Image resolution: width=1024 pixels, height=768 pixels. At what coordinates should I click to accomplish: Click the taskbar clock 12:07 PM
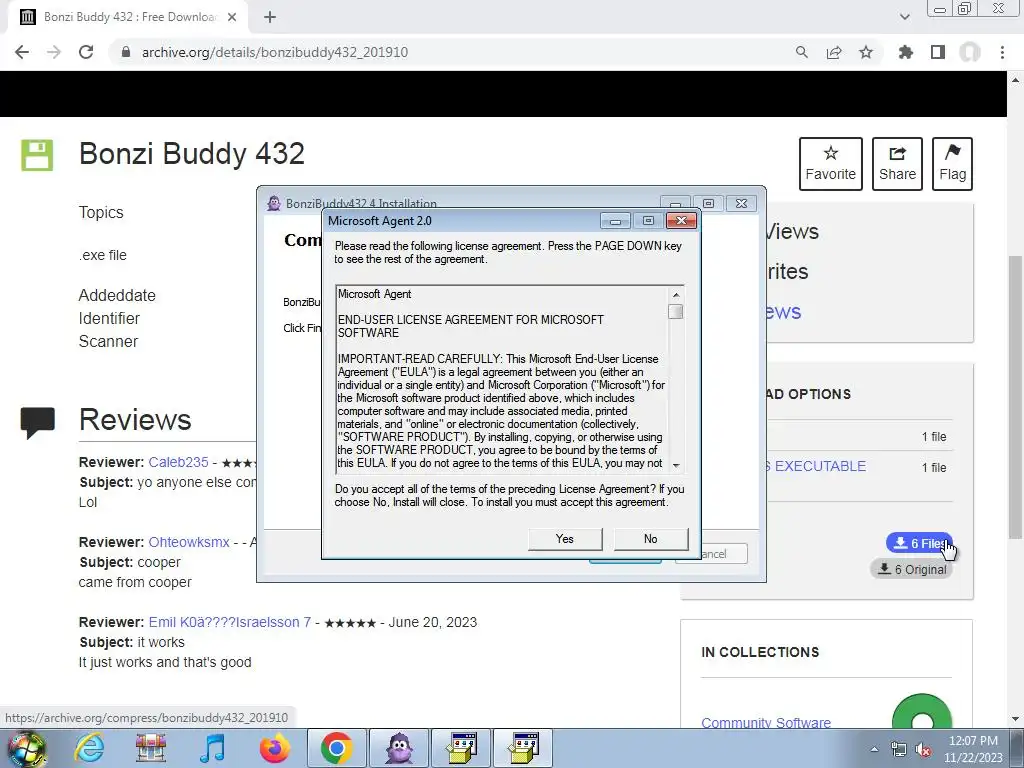(x=973, y=741)
